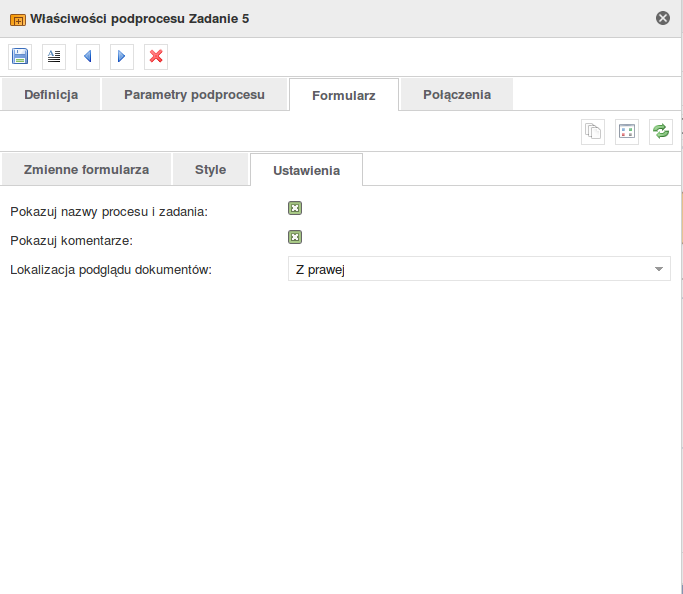683x594 pixels.
Task: Click the blue floppy disk save icon
Action: click(x=20, y=57)
